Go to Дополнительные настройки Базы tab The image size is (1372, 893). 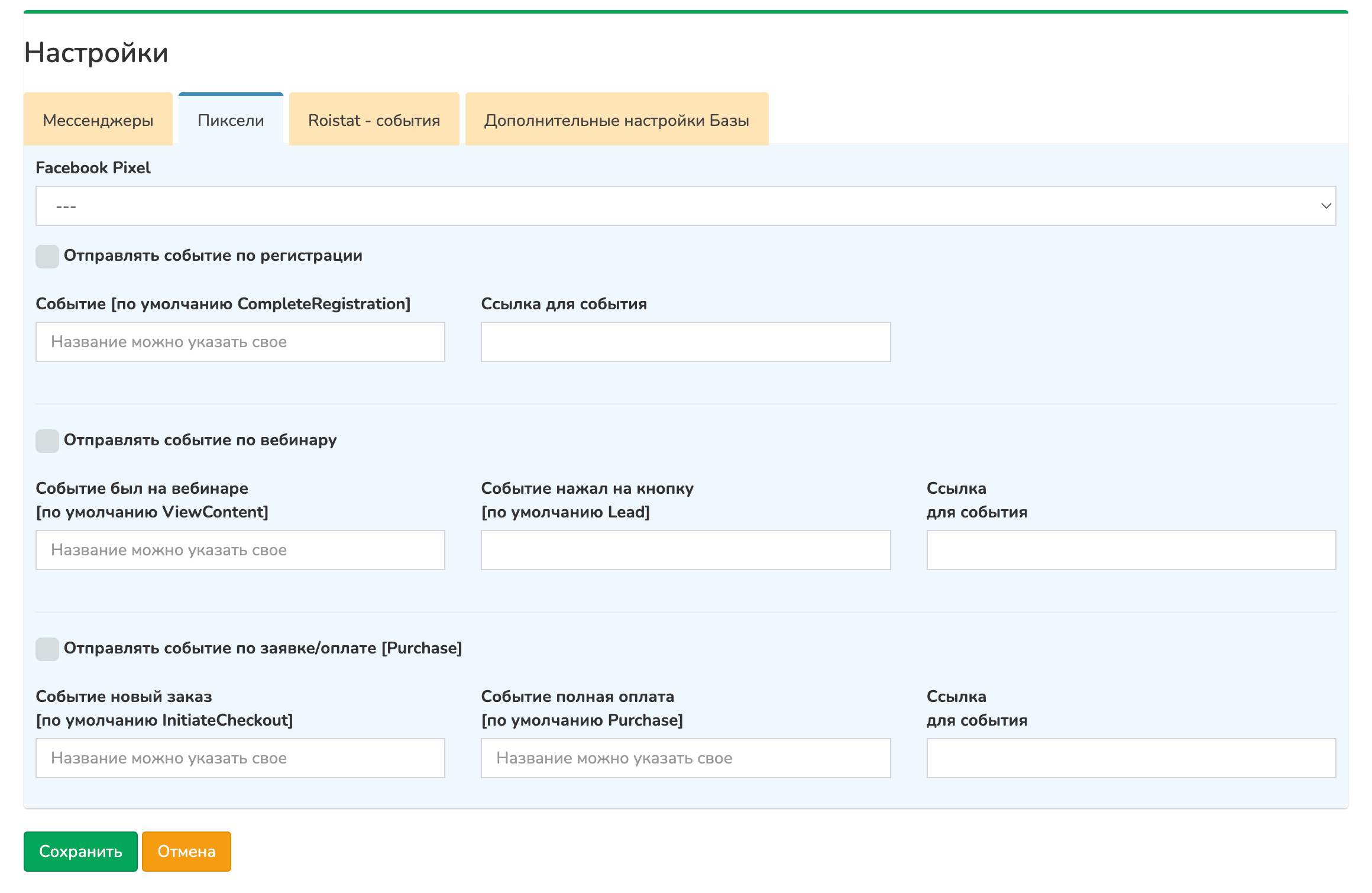tap(616, 120)
